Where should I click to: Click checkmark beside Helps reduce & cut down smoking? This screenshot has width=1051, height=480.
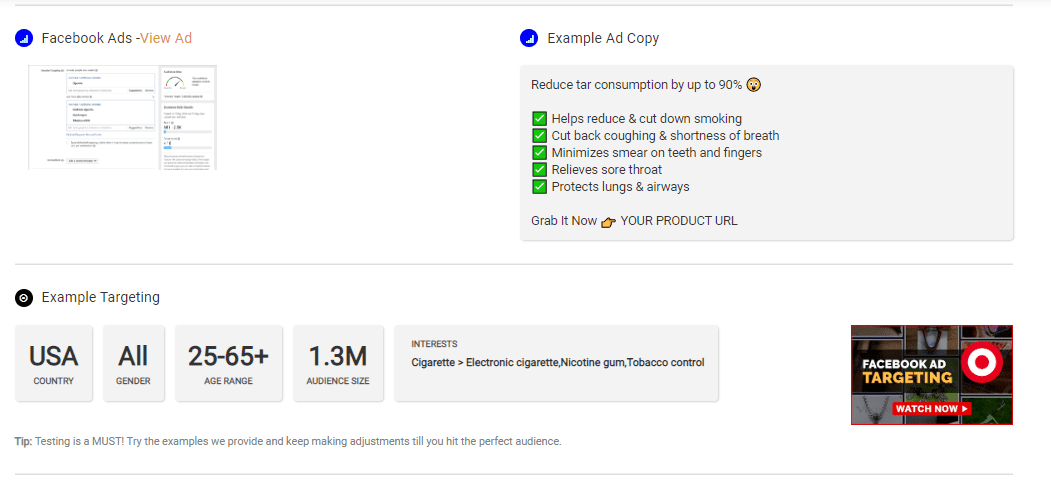540,119
